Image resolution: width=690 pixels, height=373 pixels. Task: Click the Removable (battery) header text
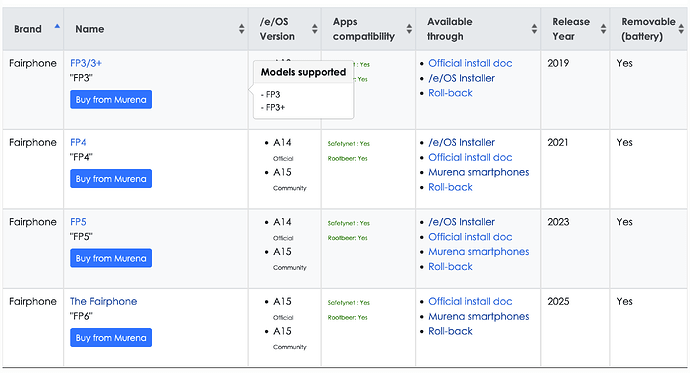click(648, 29)
